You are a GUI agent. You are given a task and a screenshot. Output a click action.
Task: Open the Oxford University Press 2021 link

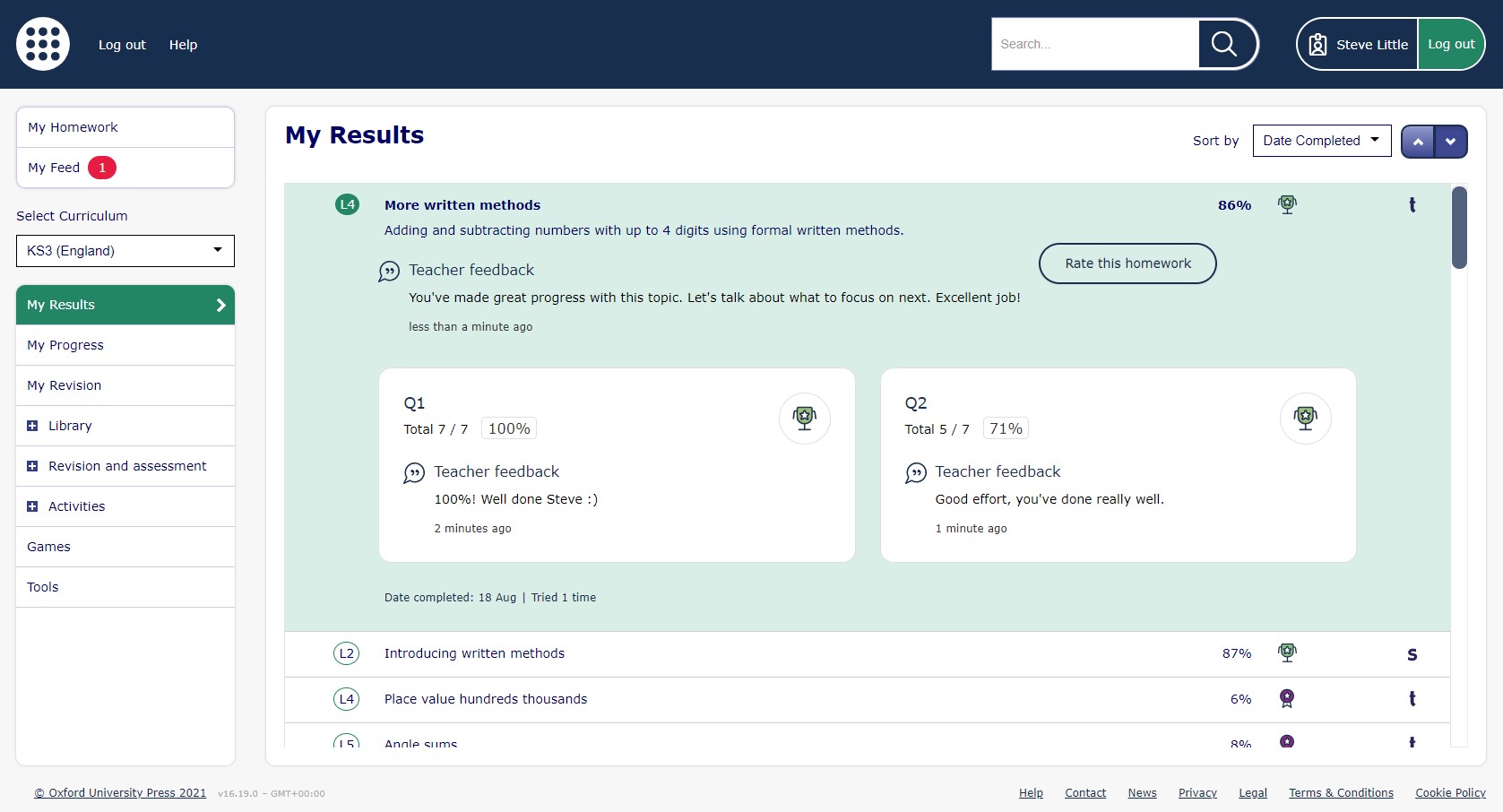pyautogui.click(x=120, y=793)
